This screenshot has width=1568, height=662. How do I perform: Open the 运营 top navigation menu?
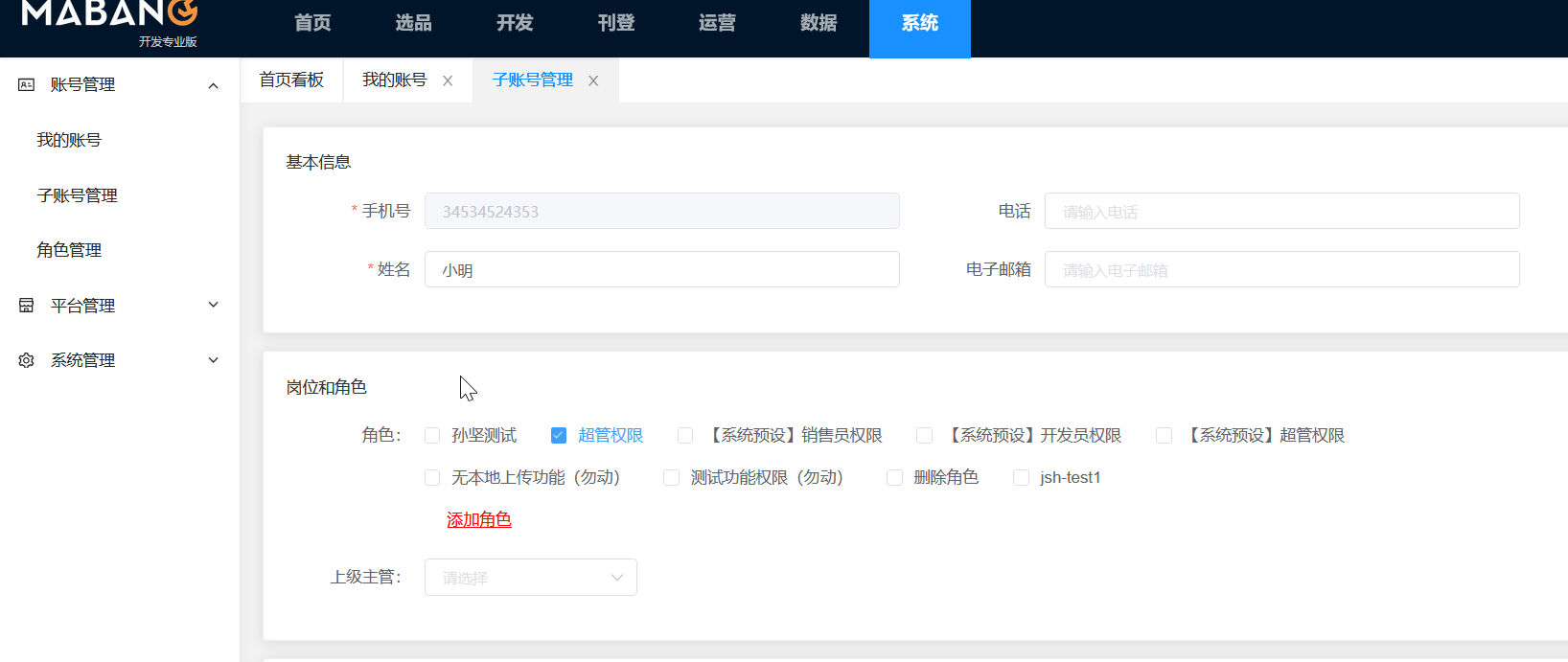[717, 23]
